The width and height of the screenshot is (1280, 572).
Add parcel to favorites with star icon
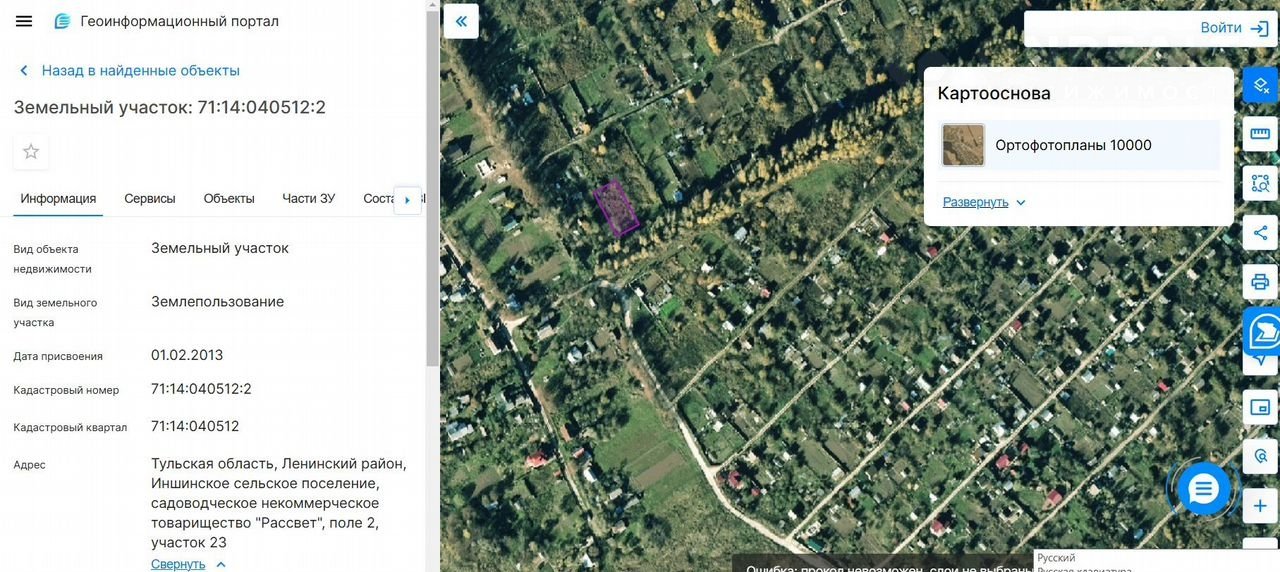click(x=31, y=152)
